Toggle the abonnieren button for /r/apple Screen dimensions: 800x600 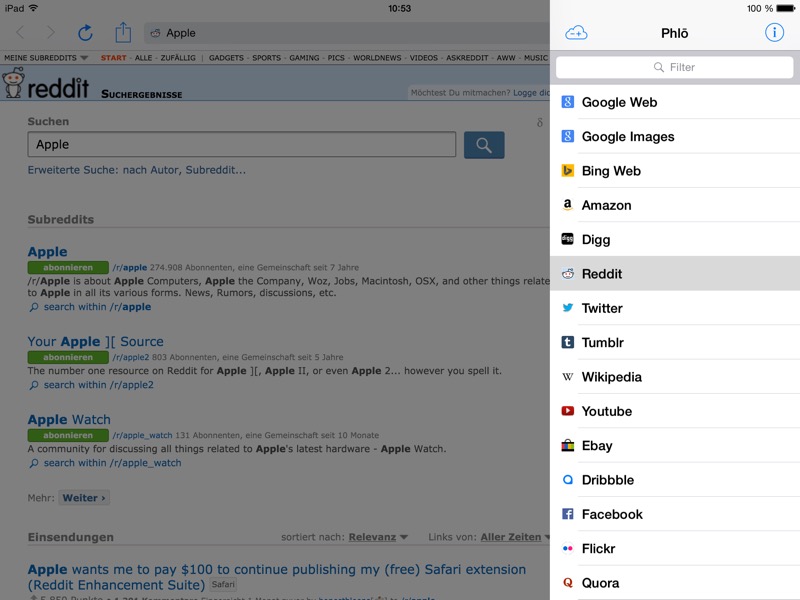point(68,268)
